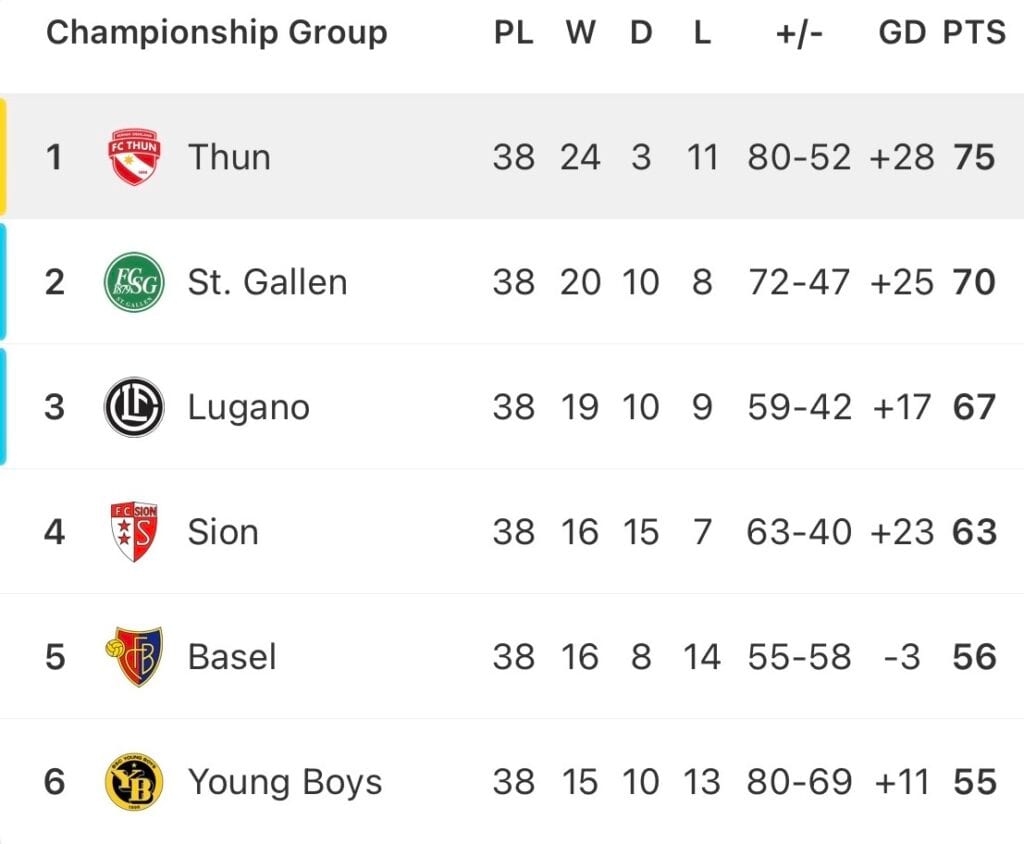The image size is (1024, 844).
Task: Click the FC Sion shield crest
Action: (x=134, y=532)
